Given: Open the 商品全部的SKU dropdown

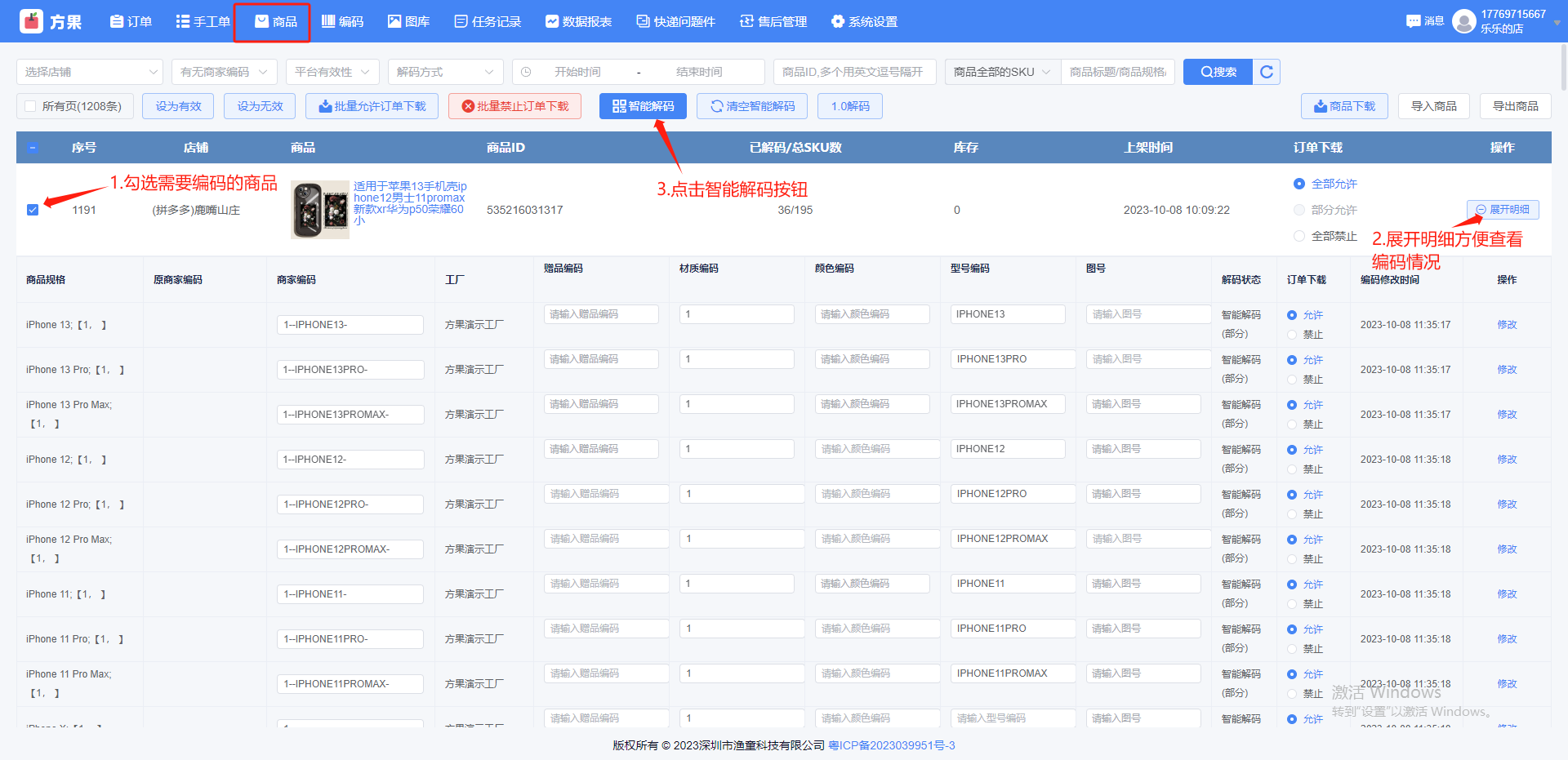Looking at the screenshot, I should coord(1003,72).
